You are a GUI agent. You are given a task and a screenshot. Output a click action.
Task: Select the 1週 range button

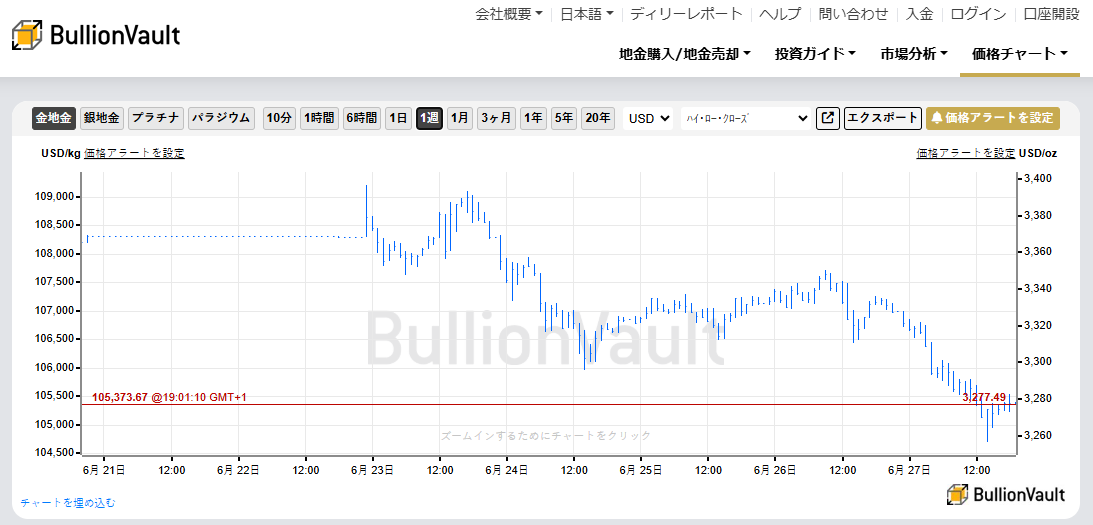tap(429, 118)
